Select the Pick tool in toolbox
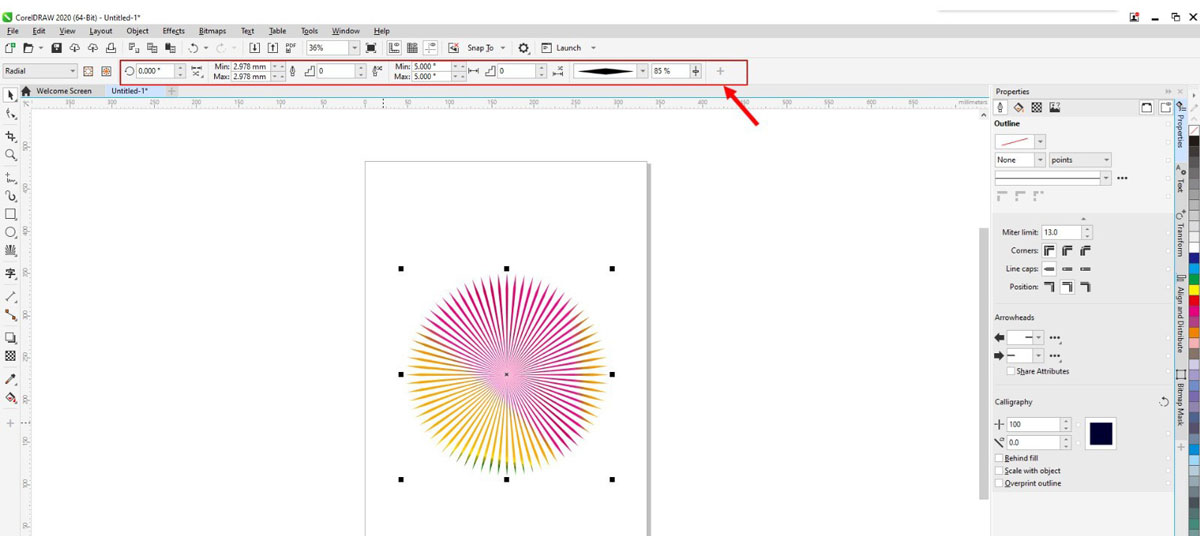Image resolution: width=1200 pixels, height=536 pixels. point(11,95)
